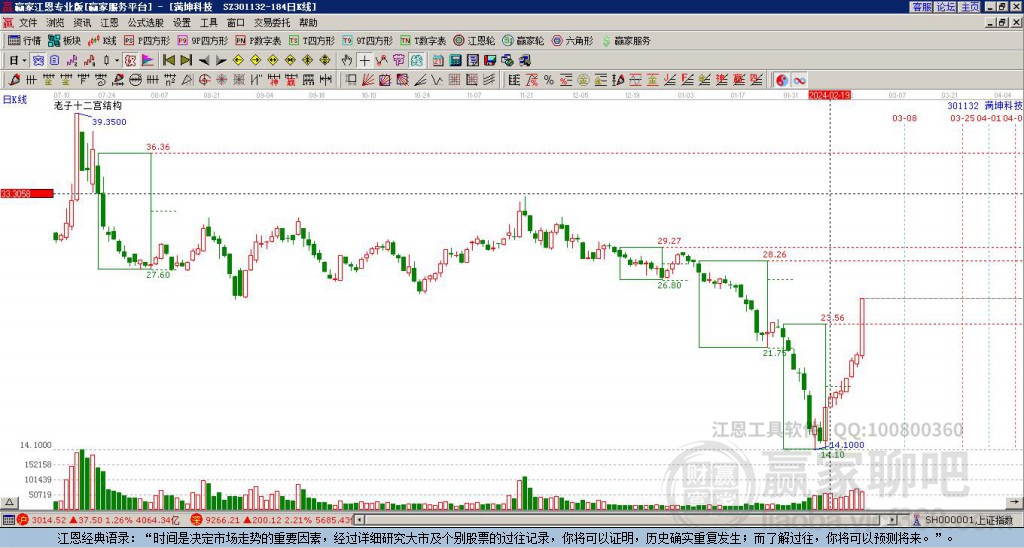Open the T数字表 tool

(x=423, y=40)
